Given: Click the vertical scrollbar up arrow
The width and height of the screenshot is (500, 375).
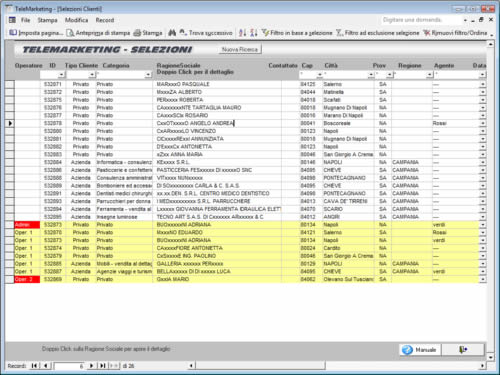Looking at the screenshot, I should click(x=491, y=44).
